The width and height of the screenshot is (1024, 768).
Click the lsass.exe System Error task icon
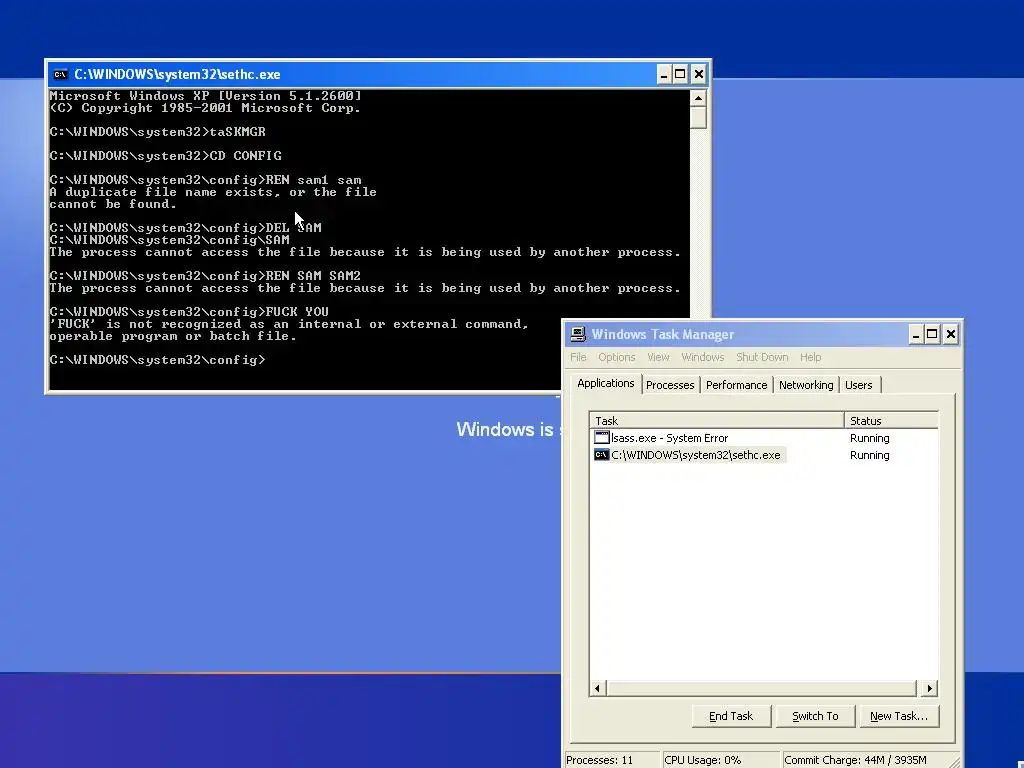coord(601,438)
